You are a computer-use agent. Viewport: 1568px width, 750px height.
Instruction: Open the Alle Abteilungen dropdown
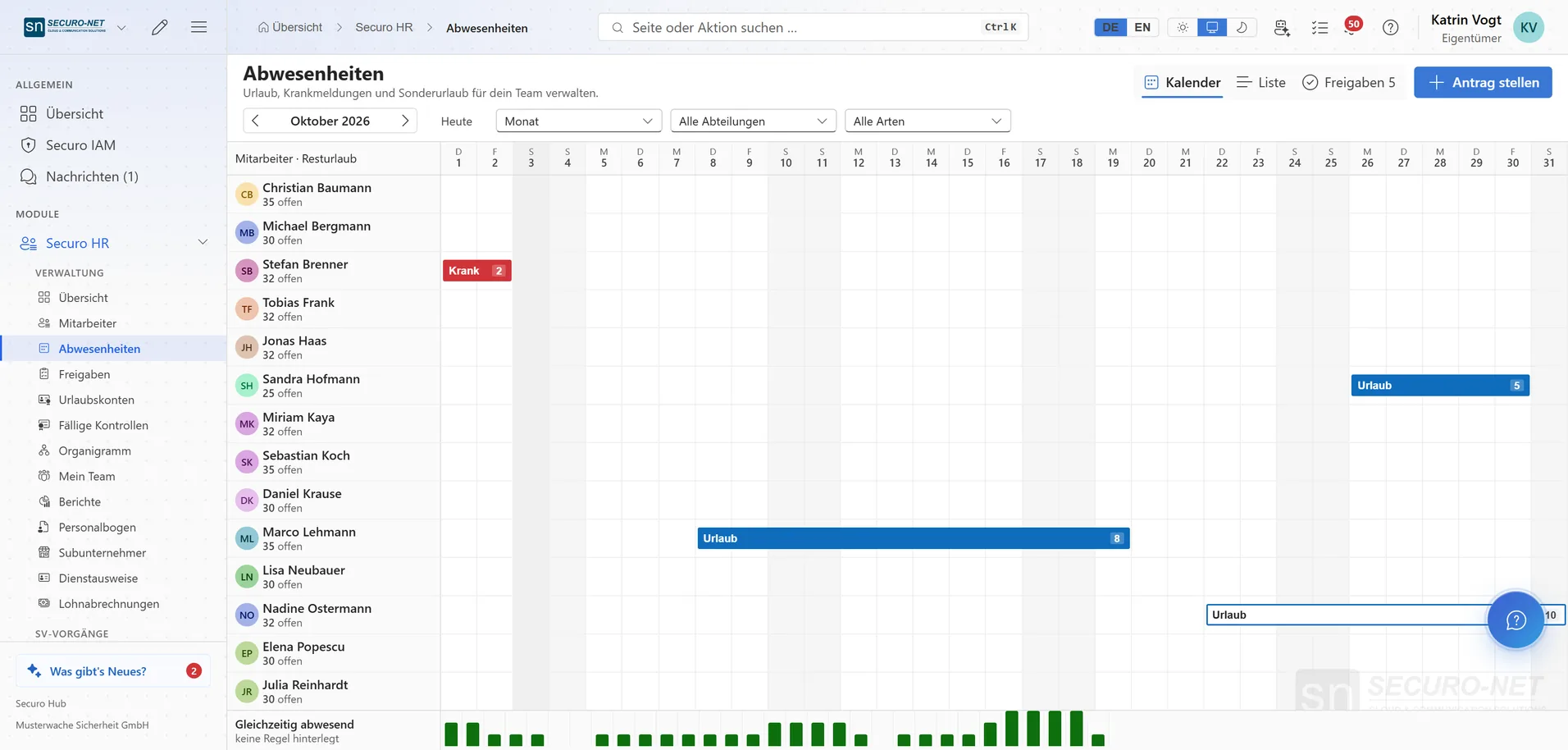tap(753, 121)
